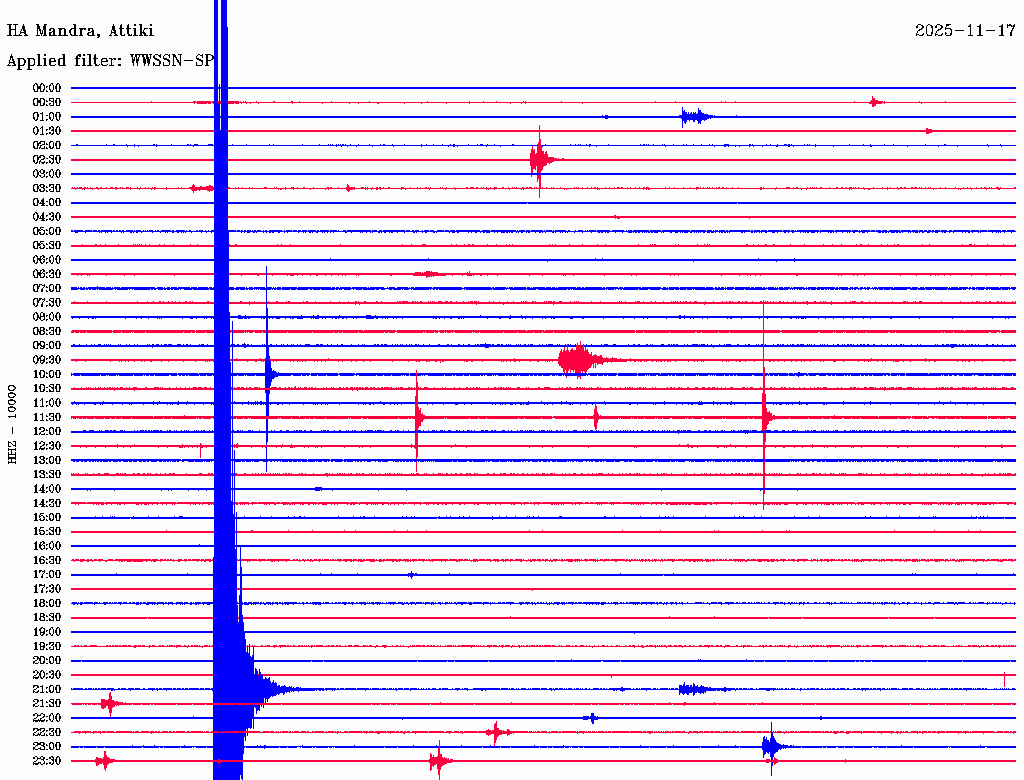Screen dimensions: 1024x780
Task: Select the 17:30 time label
Action: (x=47, y=589)
